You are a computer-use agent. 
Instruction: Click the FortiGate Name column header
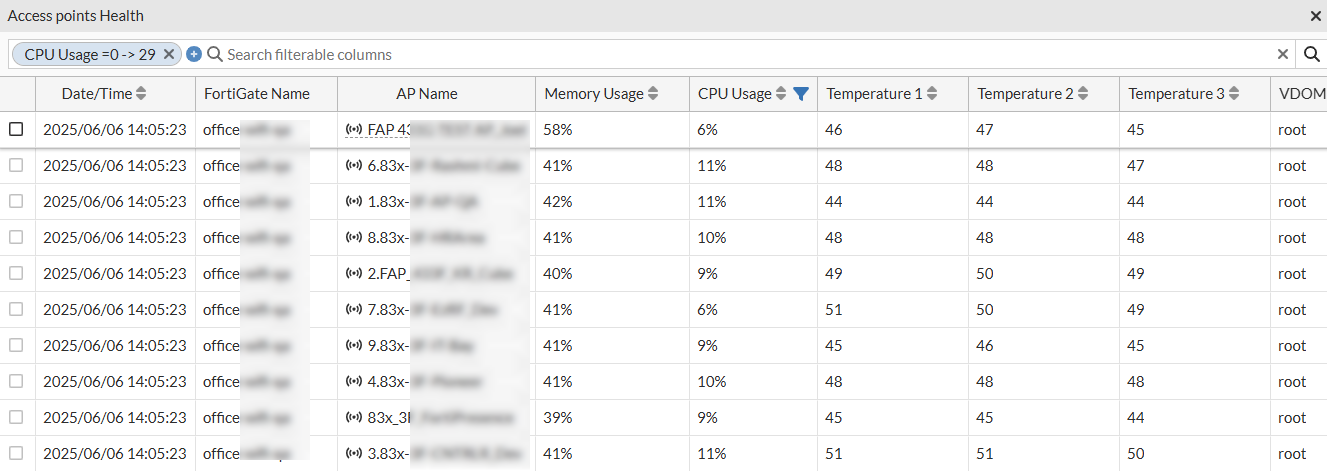pos(257,94)
